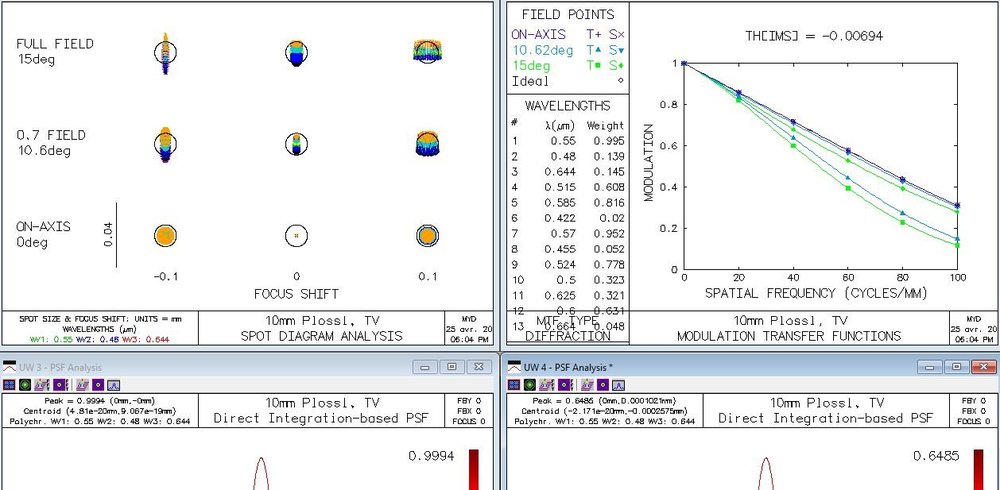
Task: Click the wavelength 1 weight value 0.995
Action: [x=608, y=141]
